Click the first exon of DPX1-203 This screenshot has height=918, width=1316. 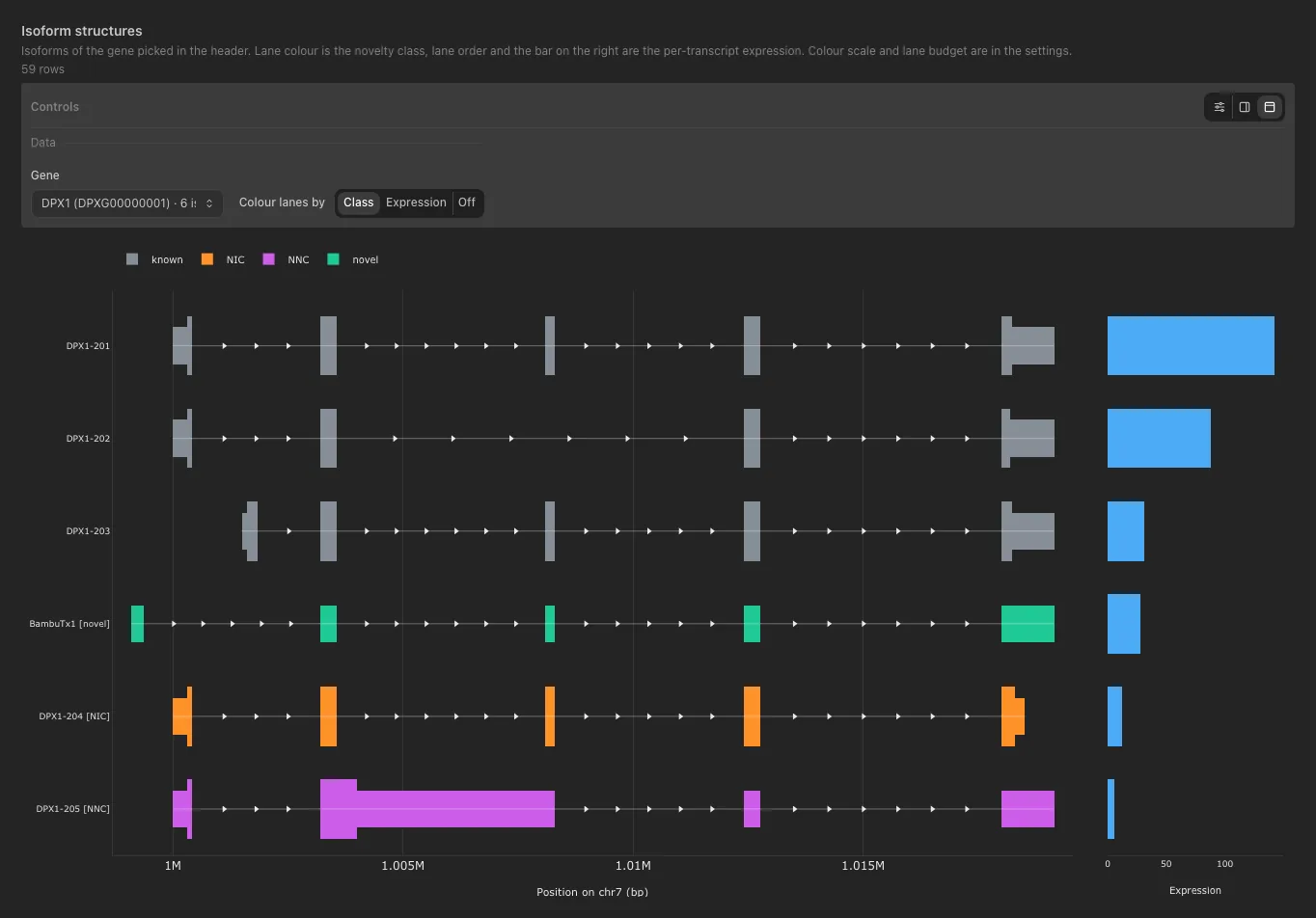(x=250, y=531)
